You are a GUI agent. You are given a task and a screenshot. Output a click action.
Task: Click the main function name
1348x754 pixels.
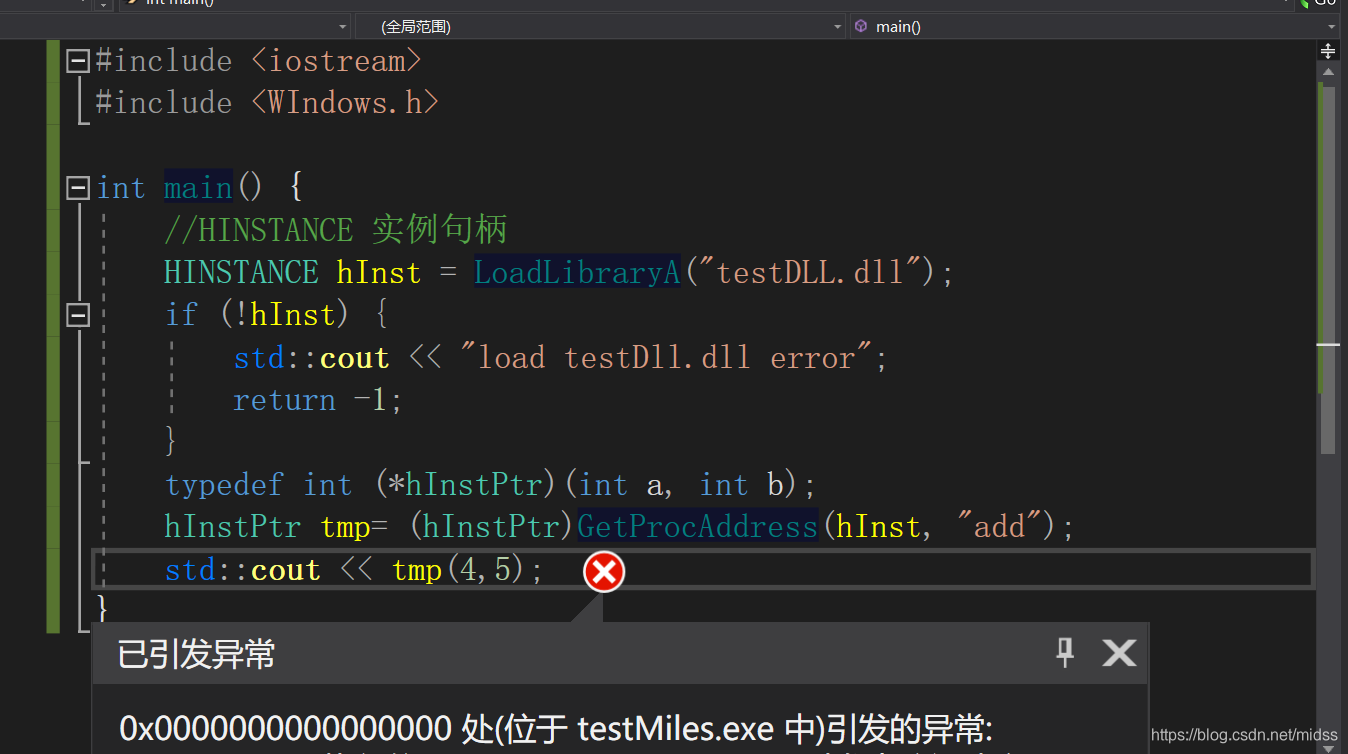click(198, 188)
